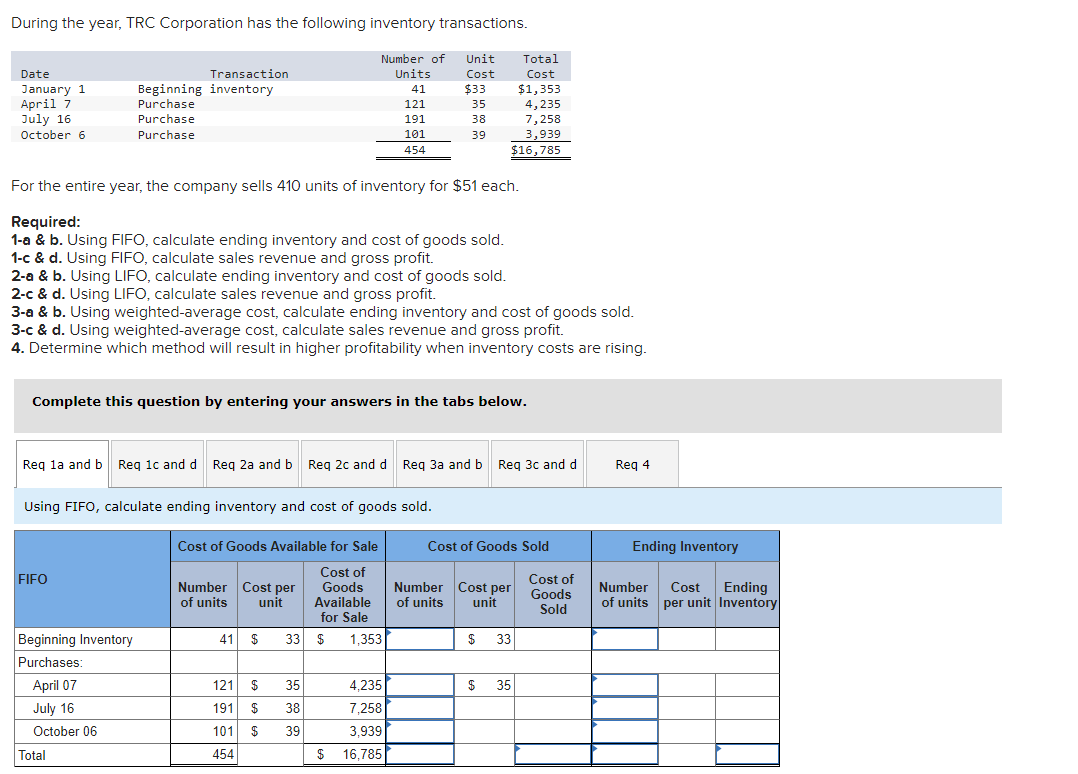Viewport: 1078px width, 774px height.
Task: Click 'October 6' date in transactions table
Action: [x=53, y=135]
